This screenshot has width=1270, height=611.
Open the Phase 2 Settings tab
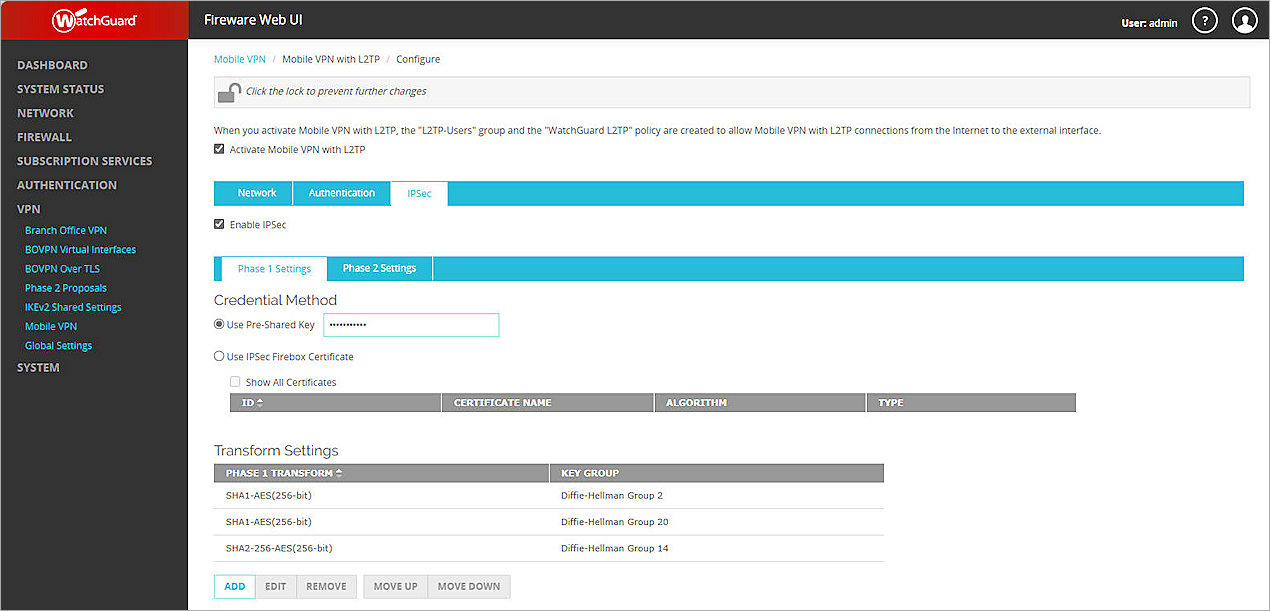click(x=380, y=268)
